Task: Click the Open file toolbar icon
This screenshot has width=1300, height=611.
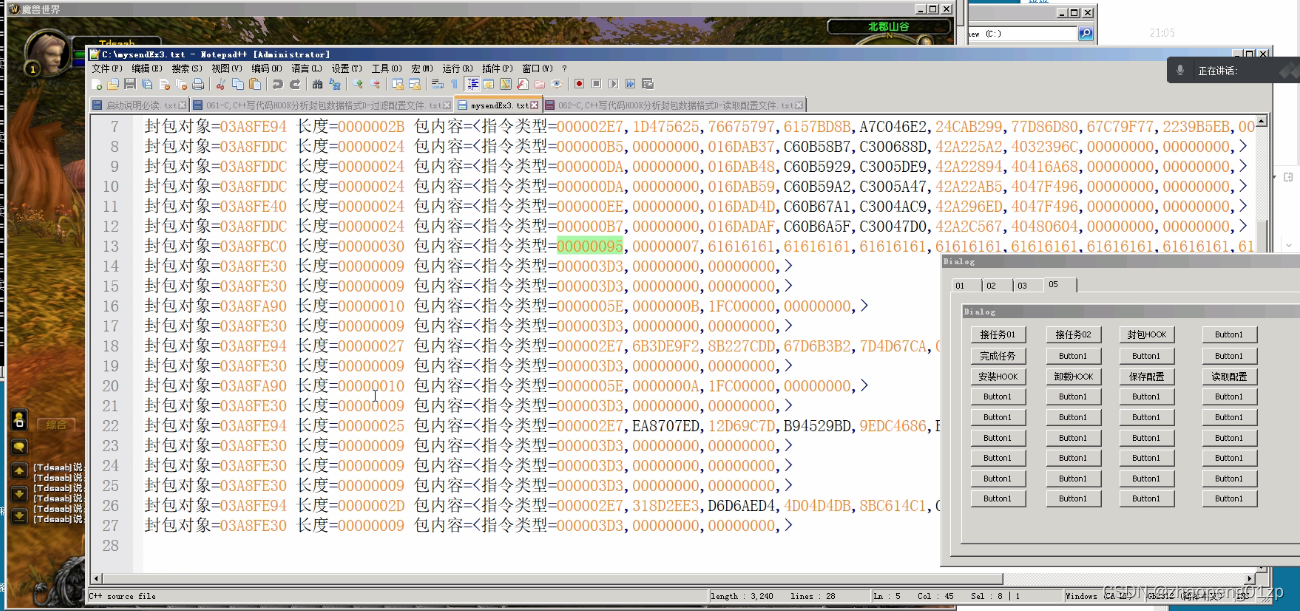Action: click(x=113, y=84)
